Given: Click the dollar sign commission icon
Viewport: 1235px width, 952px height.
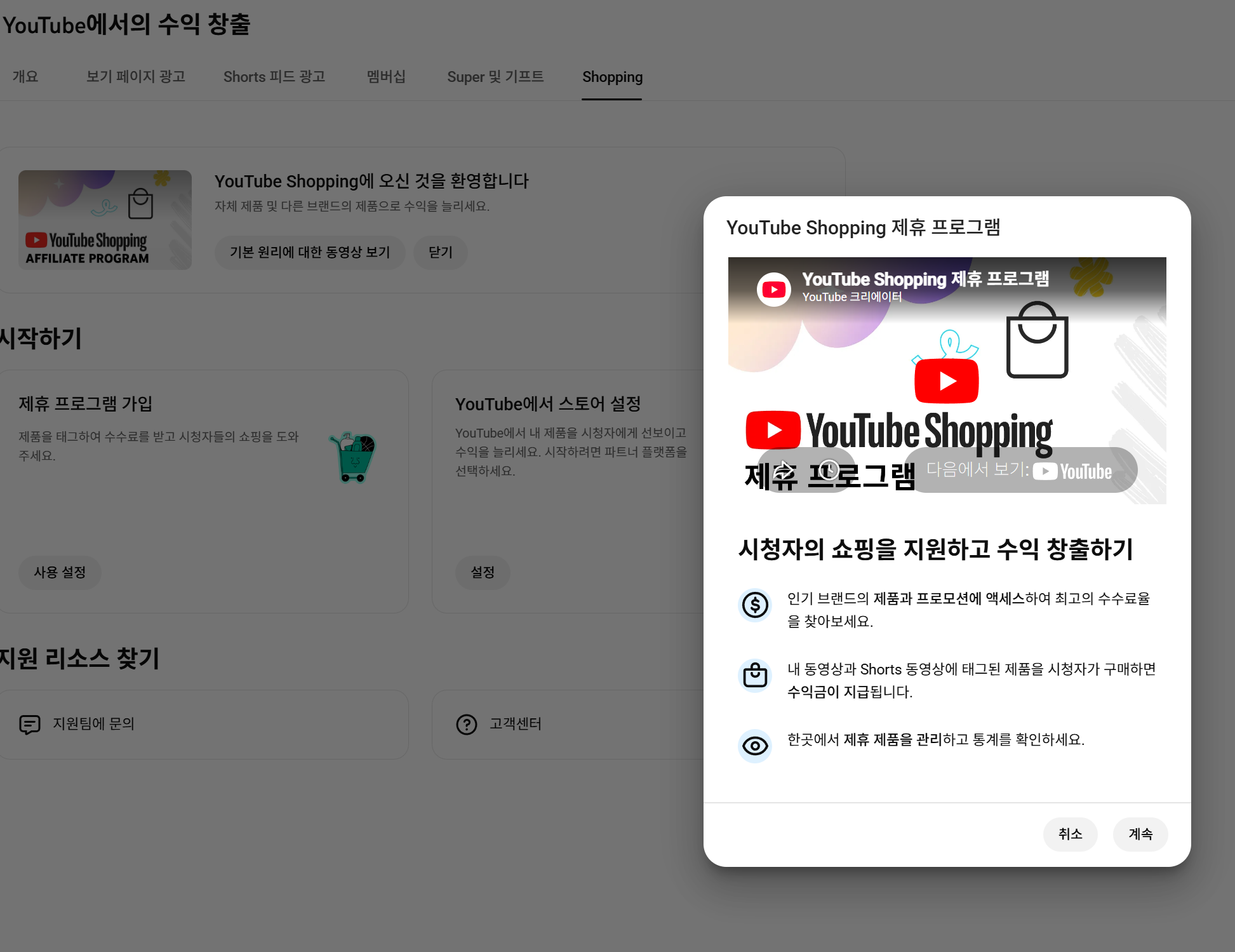Looking at the screenshot, I should [x=755, y=605].
